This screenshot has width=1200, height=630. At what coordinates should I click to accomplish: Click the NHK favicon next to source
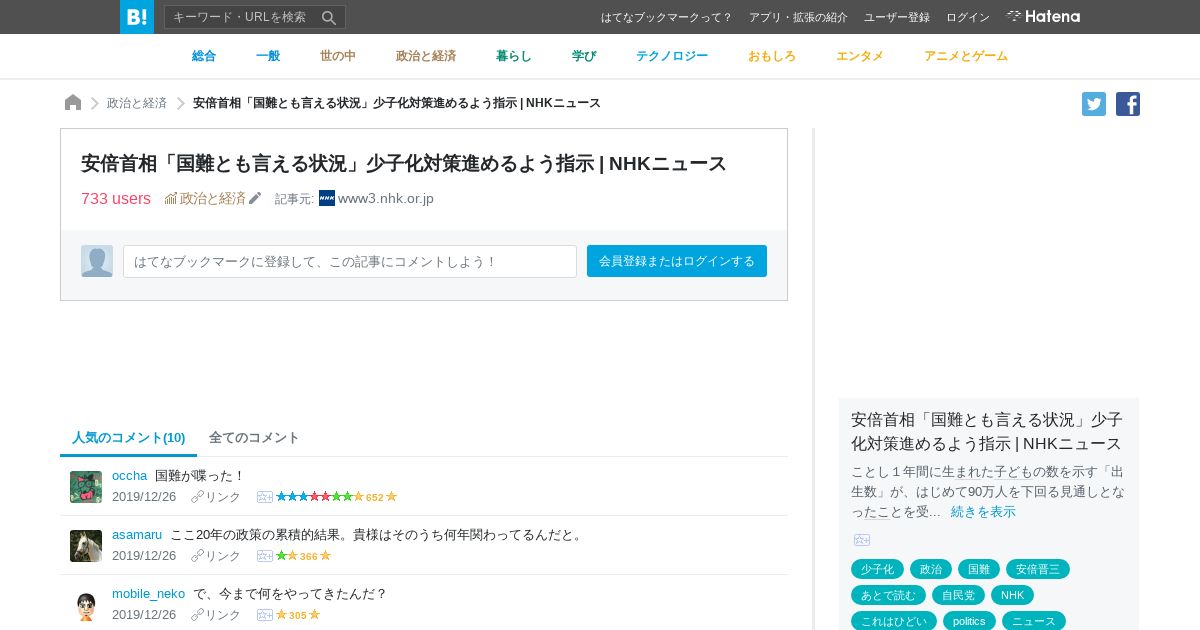point(327,198)
